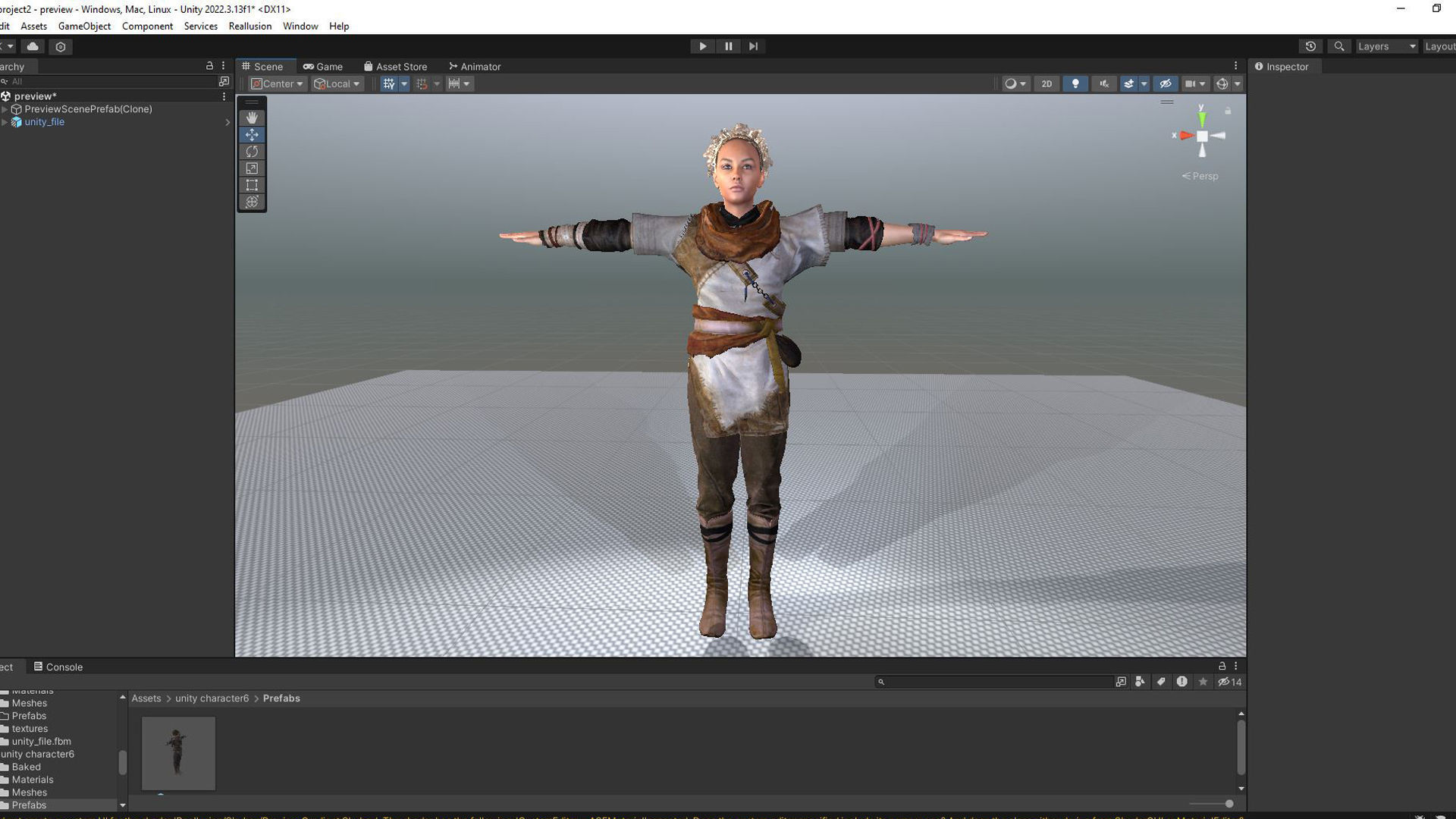Viewport: 1456px width, 819px height.
Task: Click the Step frame button
Action: tap(753, 46)
